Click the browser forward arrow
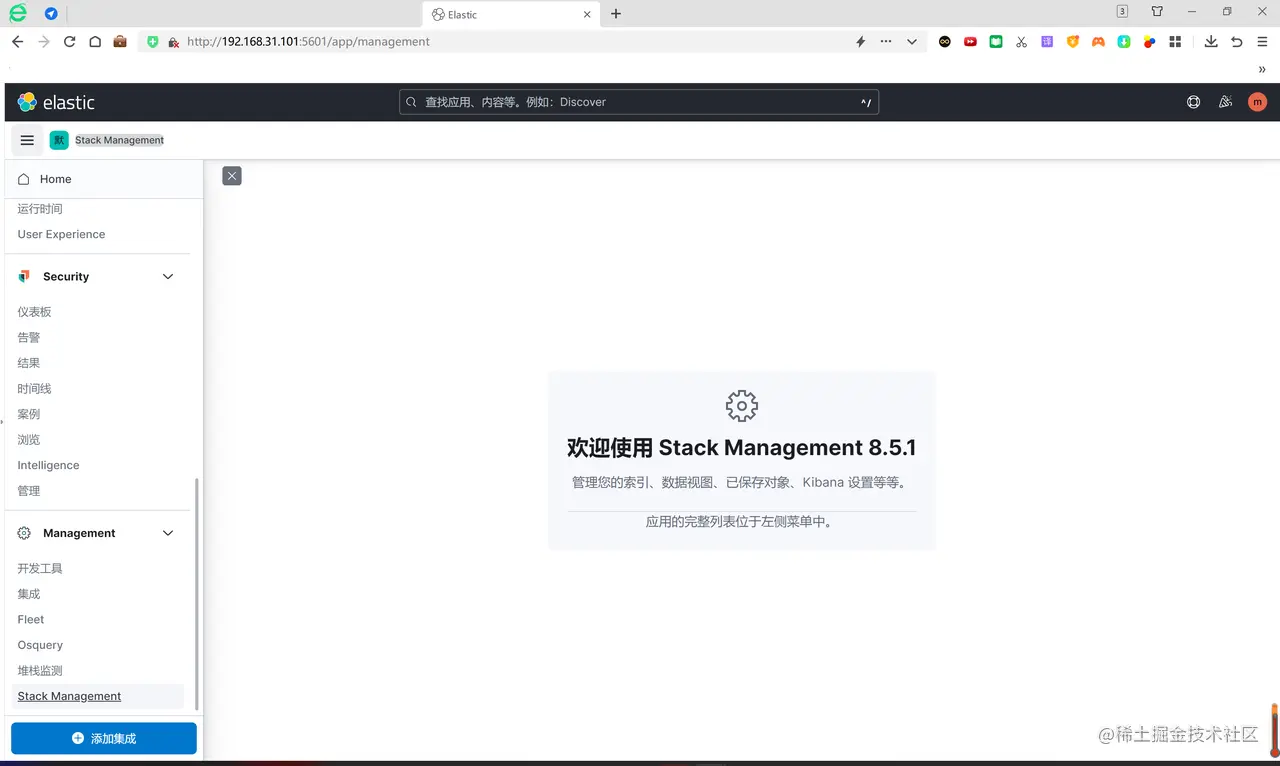 pos(43,42)
